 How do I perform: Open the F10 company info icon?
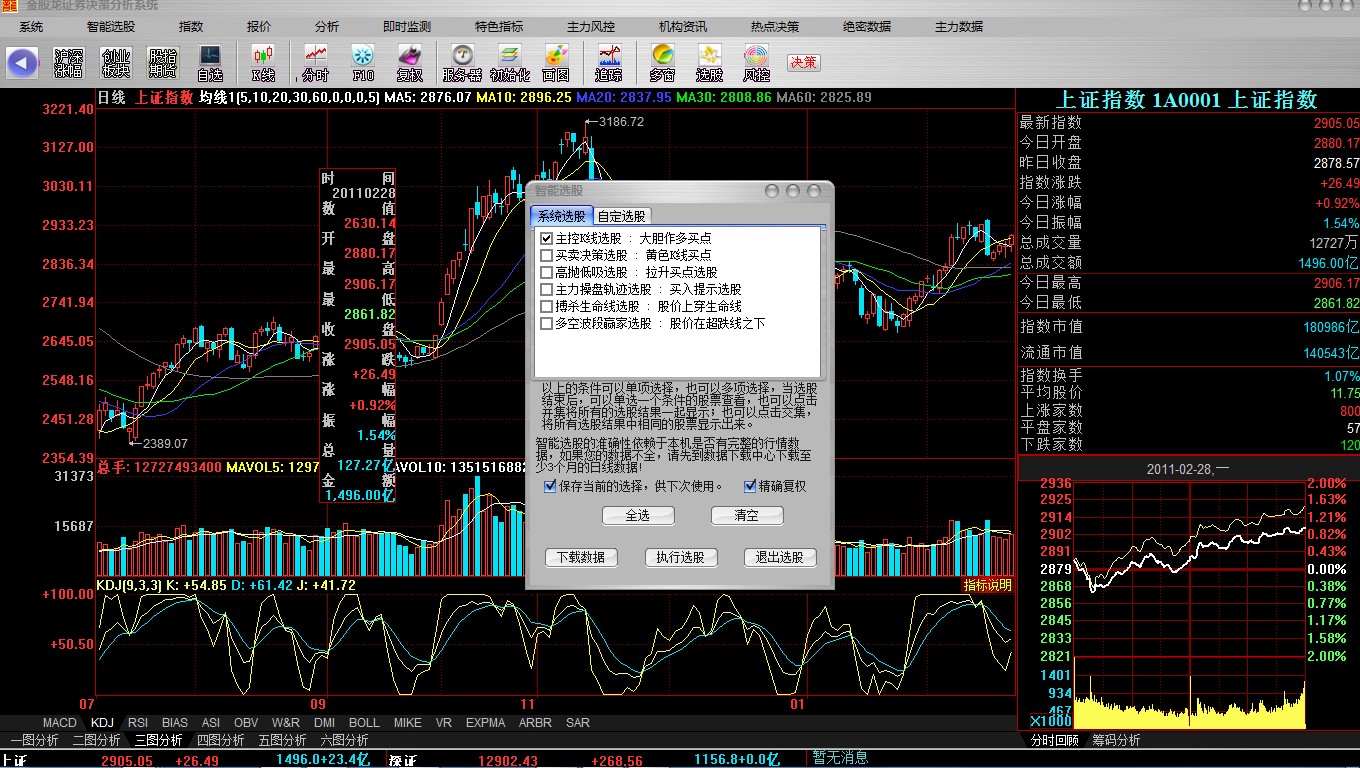click(363, 62)
